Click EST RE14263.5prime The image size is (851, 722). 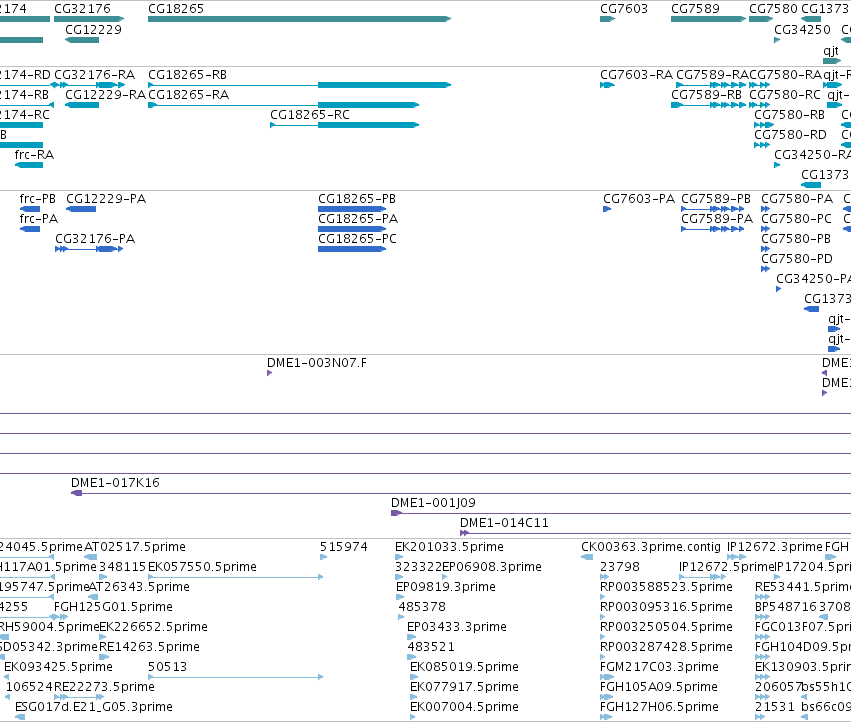click(104, 657)
